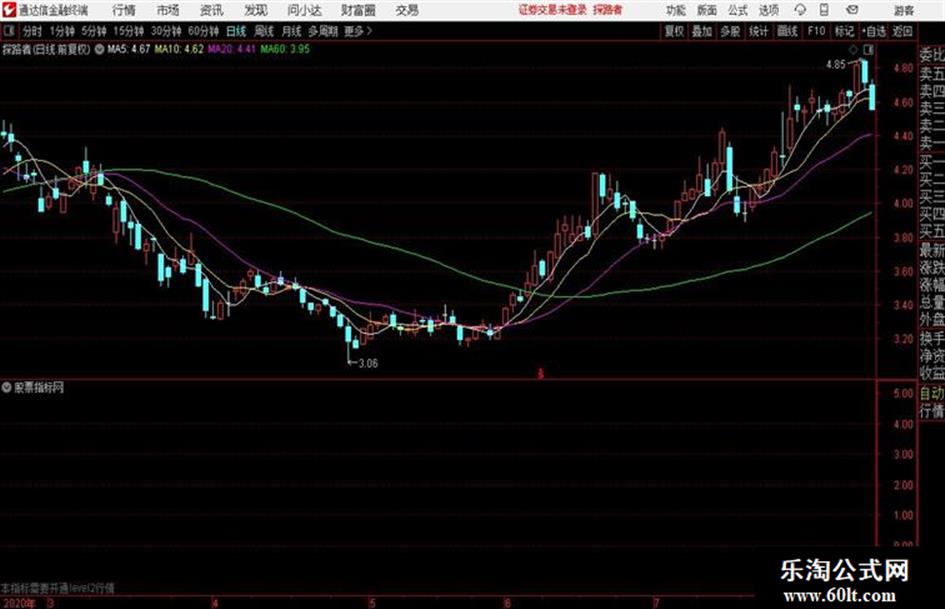The width and height of the screenshot is (945, 609).
Task: Click the 4.85 high price marker
Action: tap(836, 65)
